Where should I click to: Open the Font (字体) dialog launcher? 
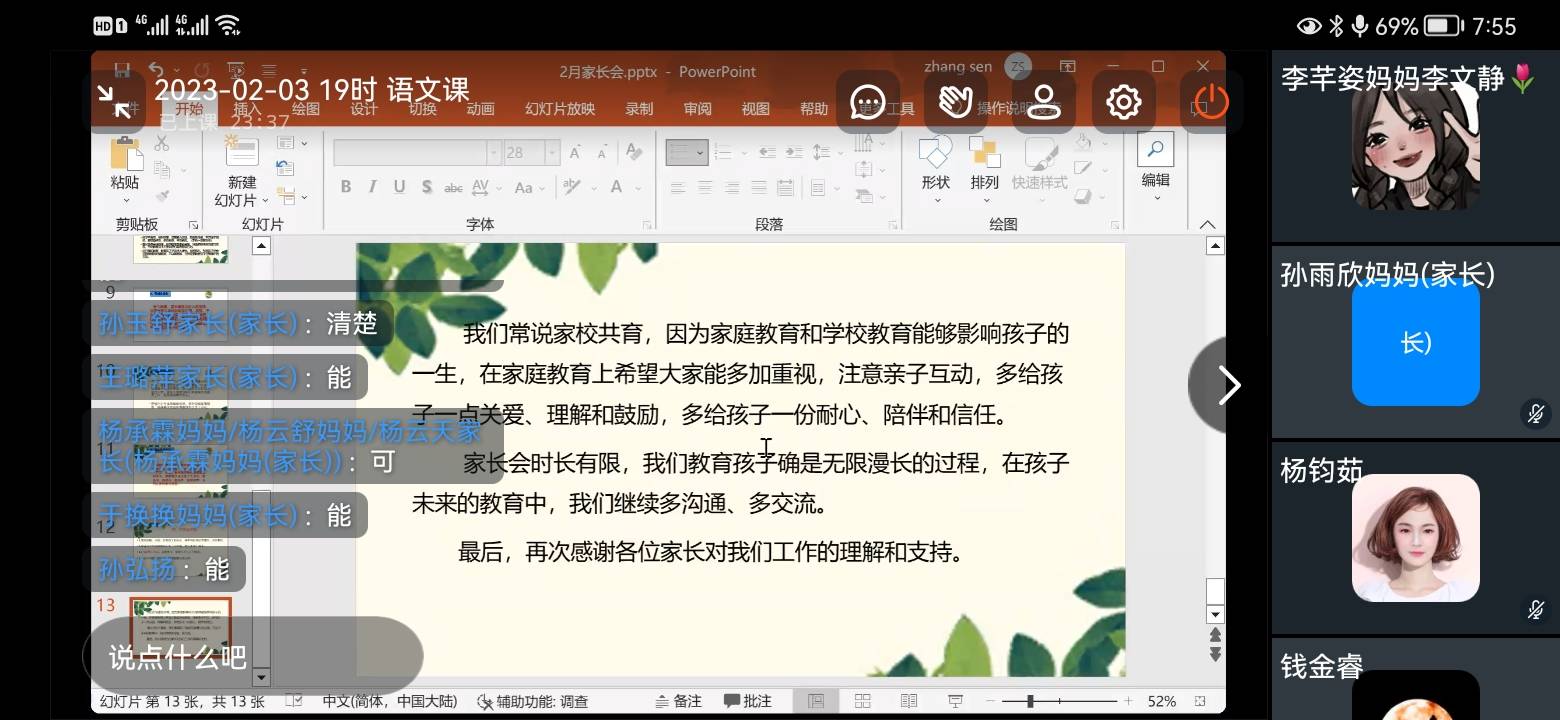647,226
